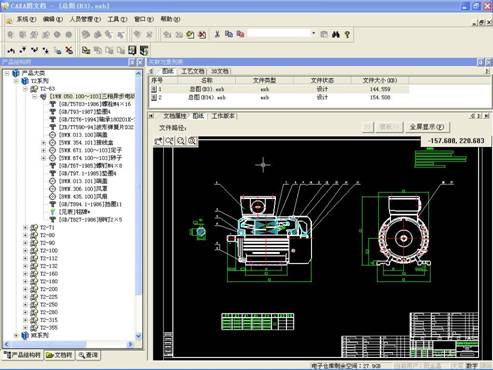Click the Copy icon next to scissors
The width and height of the screenshot is (493, 370).
pos(229,34)
